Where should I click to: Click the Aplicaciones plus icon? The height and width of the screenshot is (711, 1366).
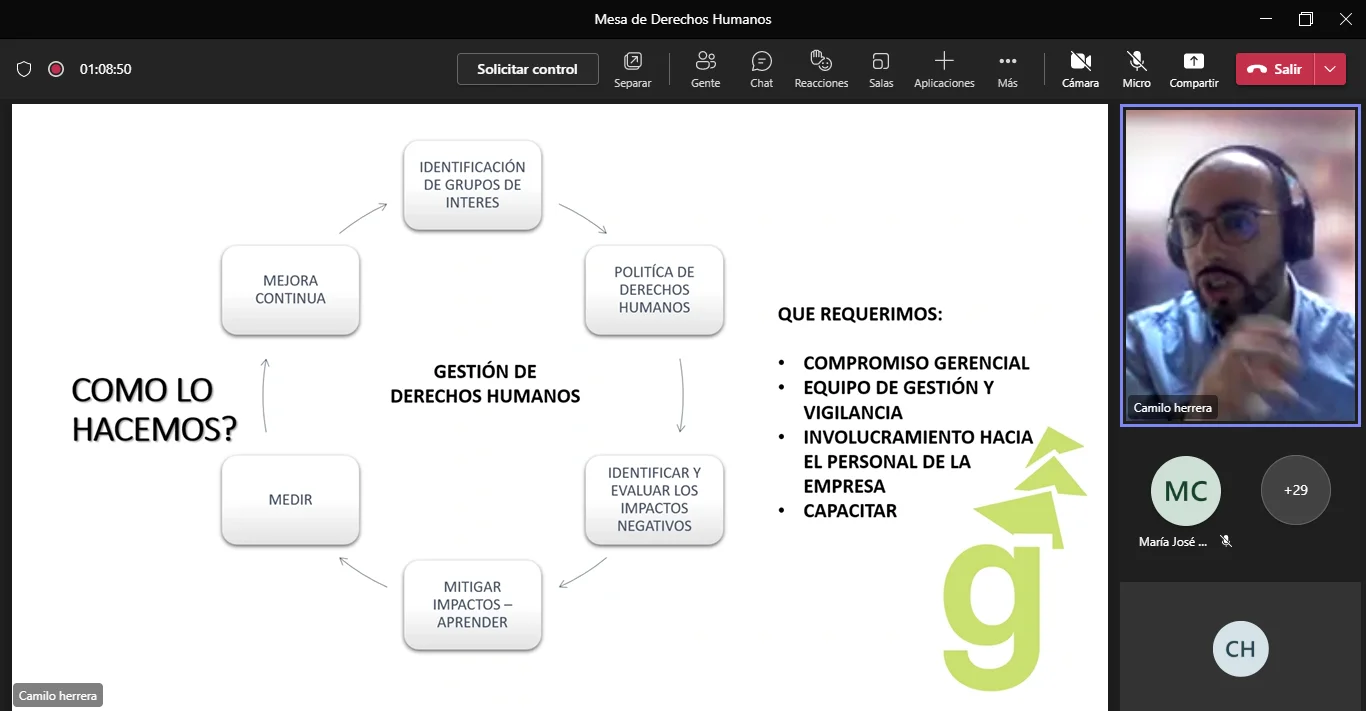pos(943,61)
